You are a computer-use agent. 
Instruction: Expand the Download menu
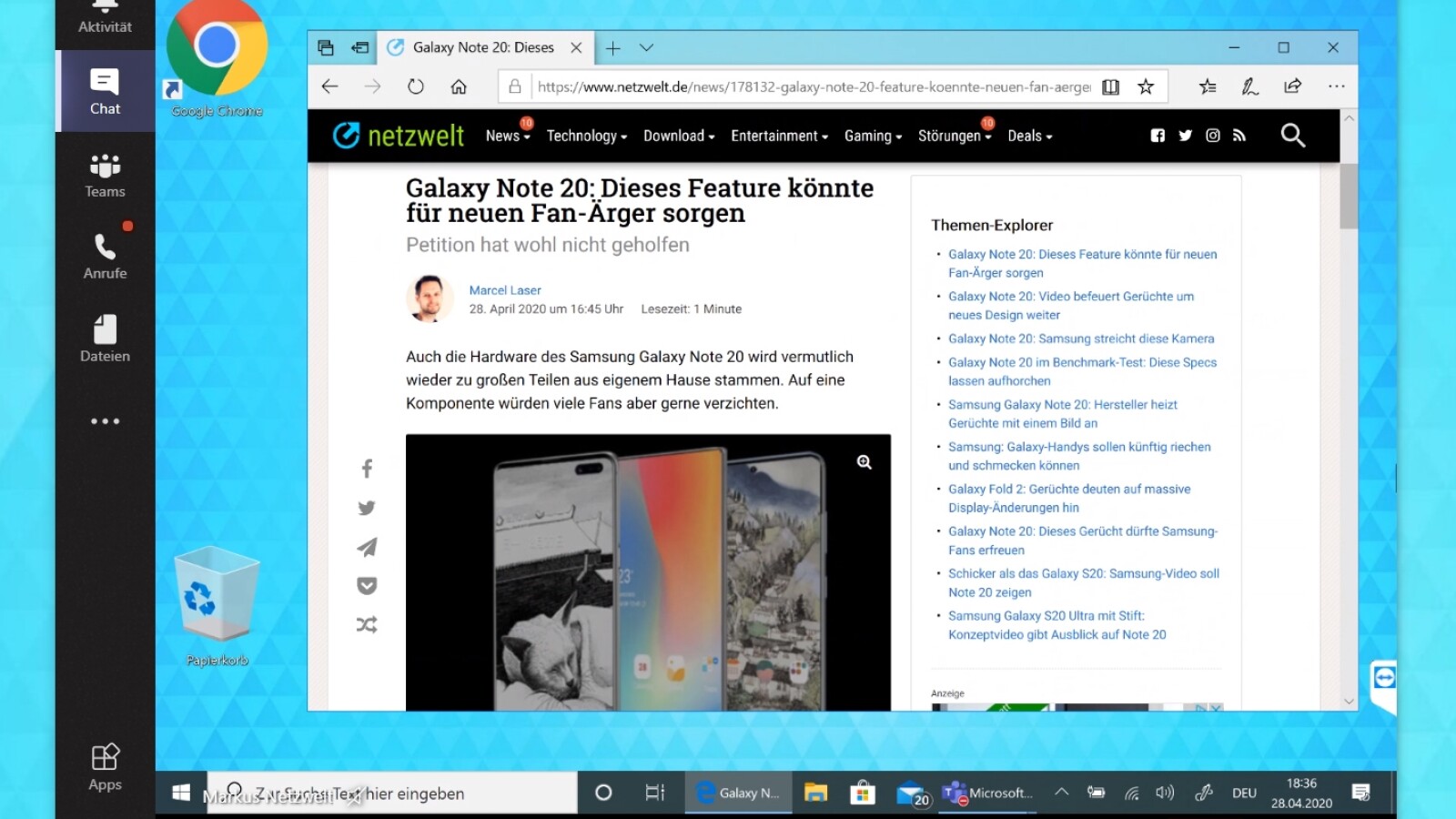pos(679,136)
